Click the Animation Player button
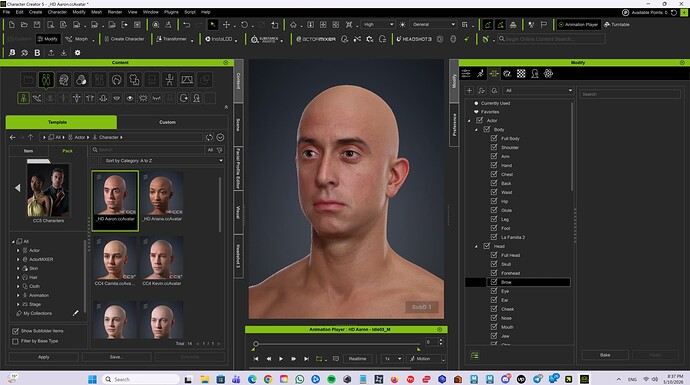 [x=578, y=25]
